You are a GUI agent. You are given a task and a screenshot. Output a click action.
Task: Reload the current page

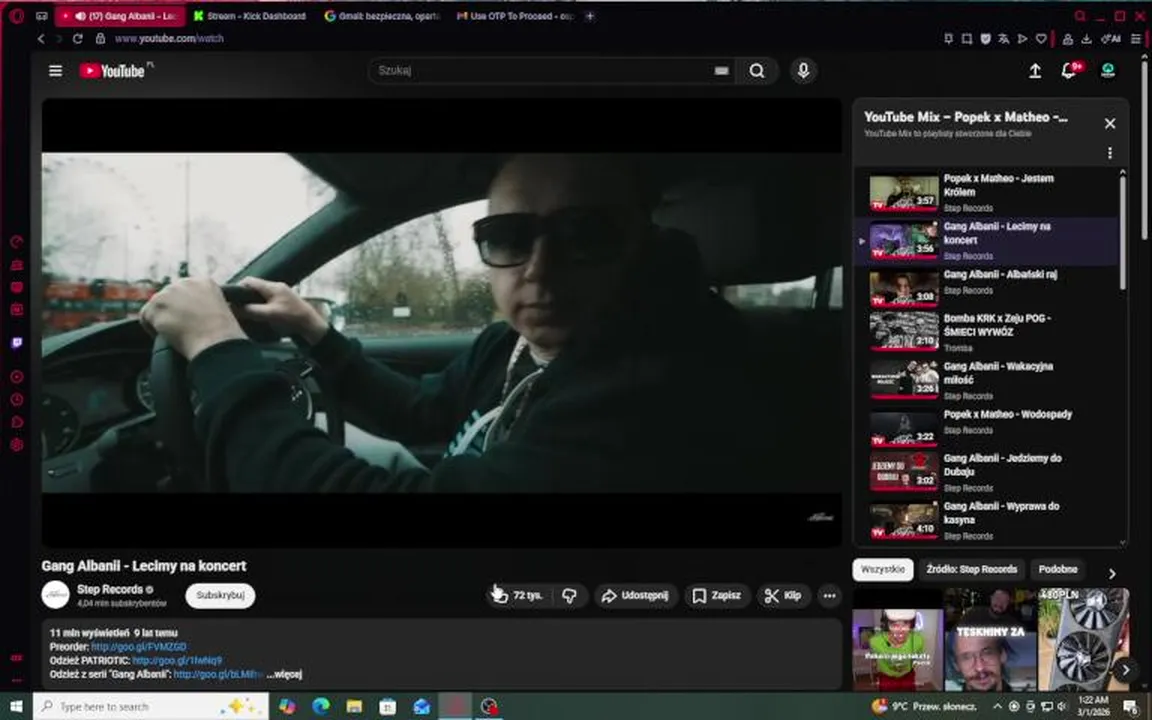(x=77, y=38)
